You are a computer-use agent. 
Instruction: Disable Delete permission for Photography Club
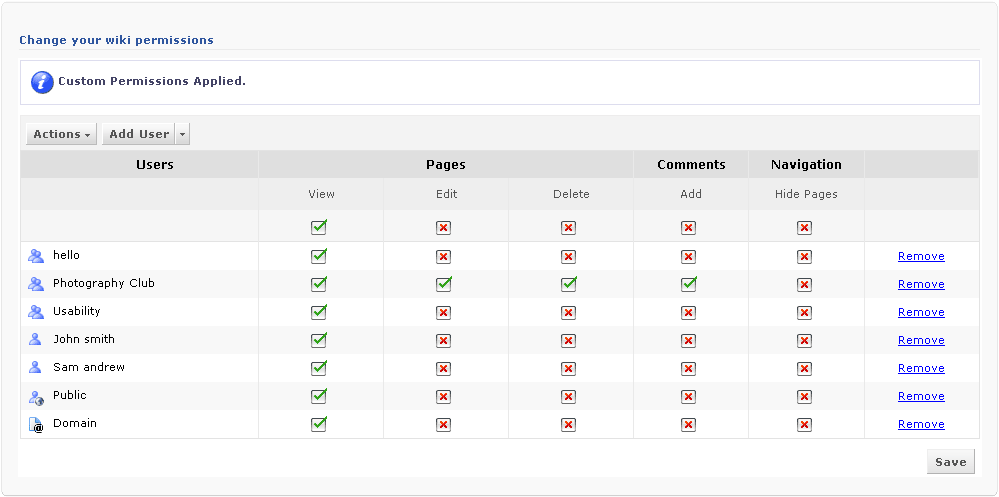[569, 284]
